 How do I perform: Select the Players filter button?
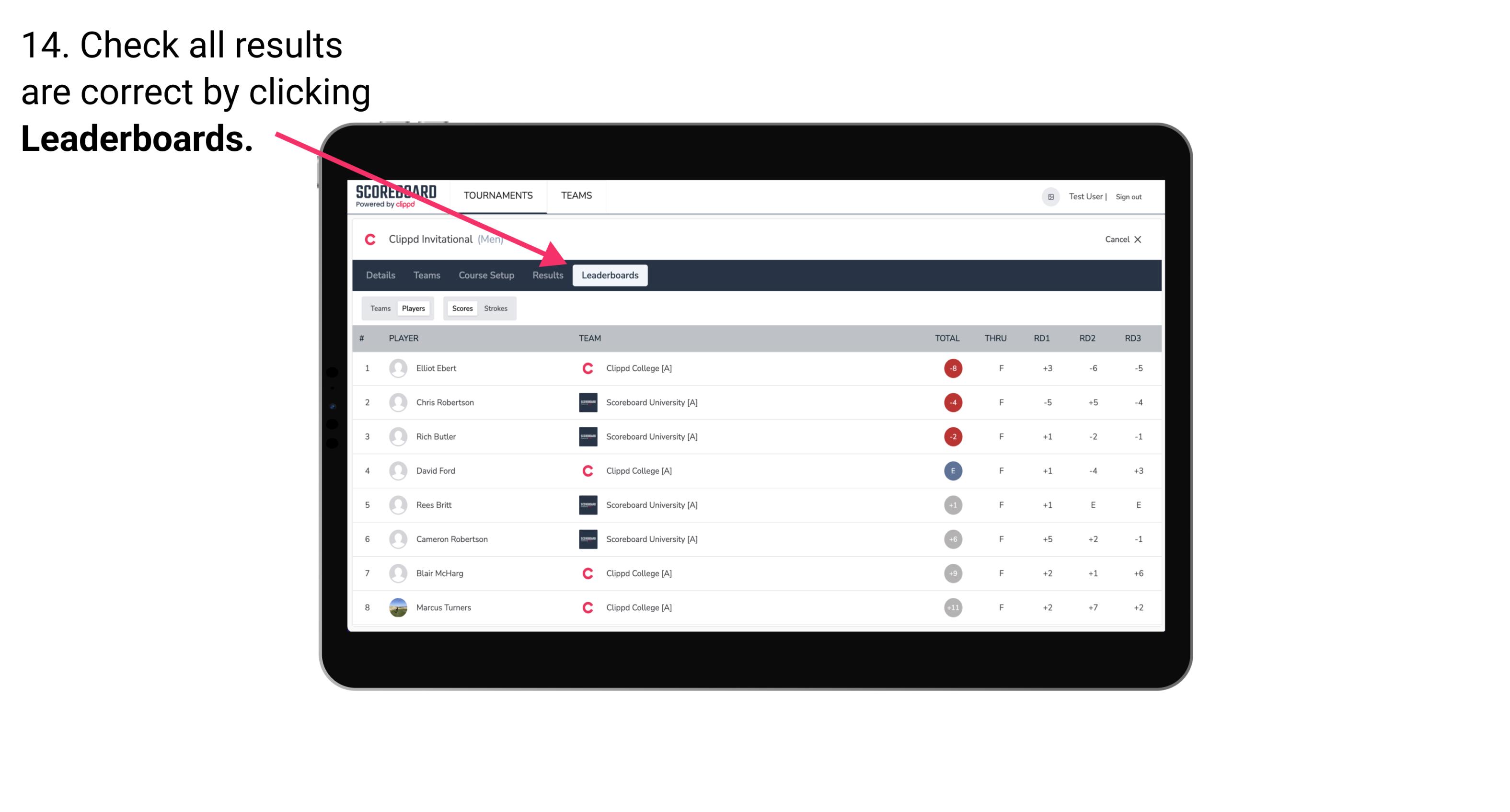click(413, 308)
